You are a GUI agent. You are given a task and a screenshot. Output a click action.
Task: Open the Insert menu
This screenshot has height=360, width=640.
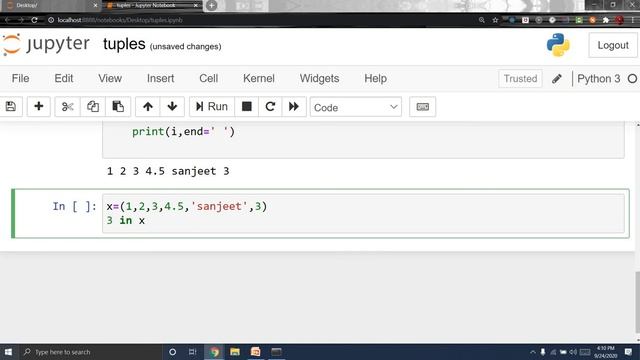point(160,78)
